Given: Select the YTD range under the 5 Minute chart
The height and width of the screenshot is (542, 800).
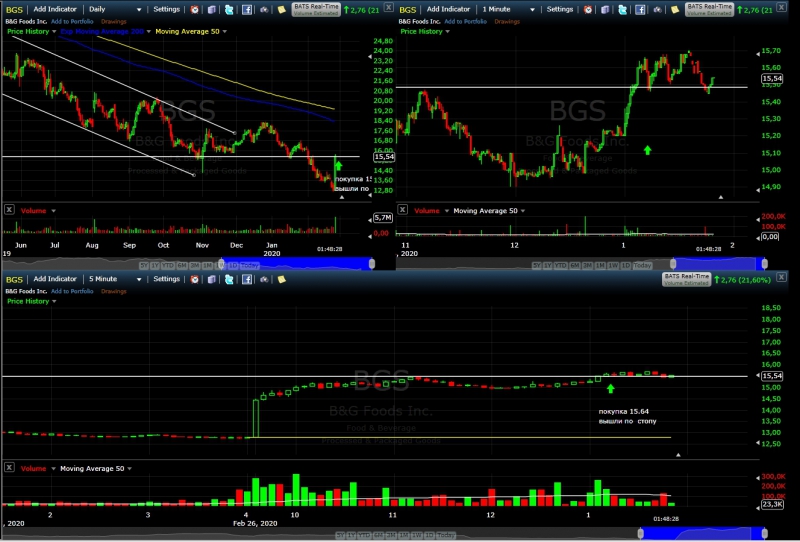Looking at the screenshot, I should coord(364,535).
